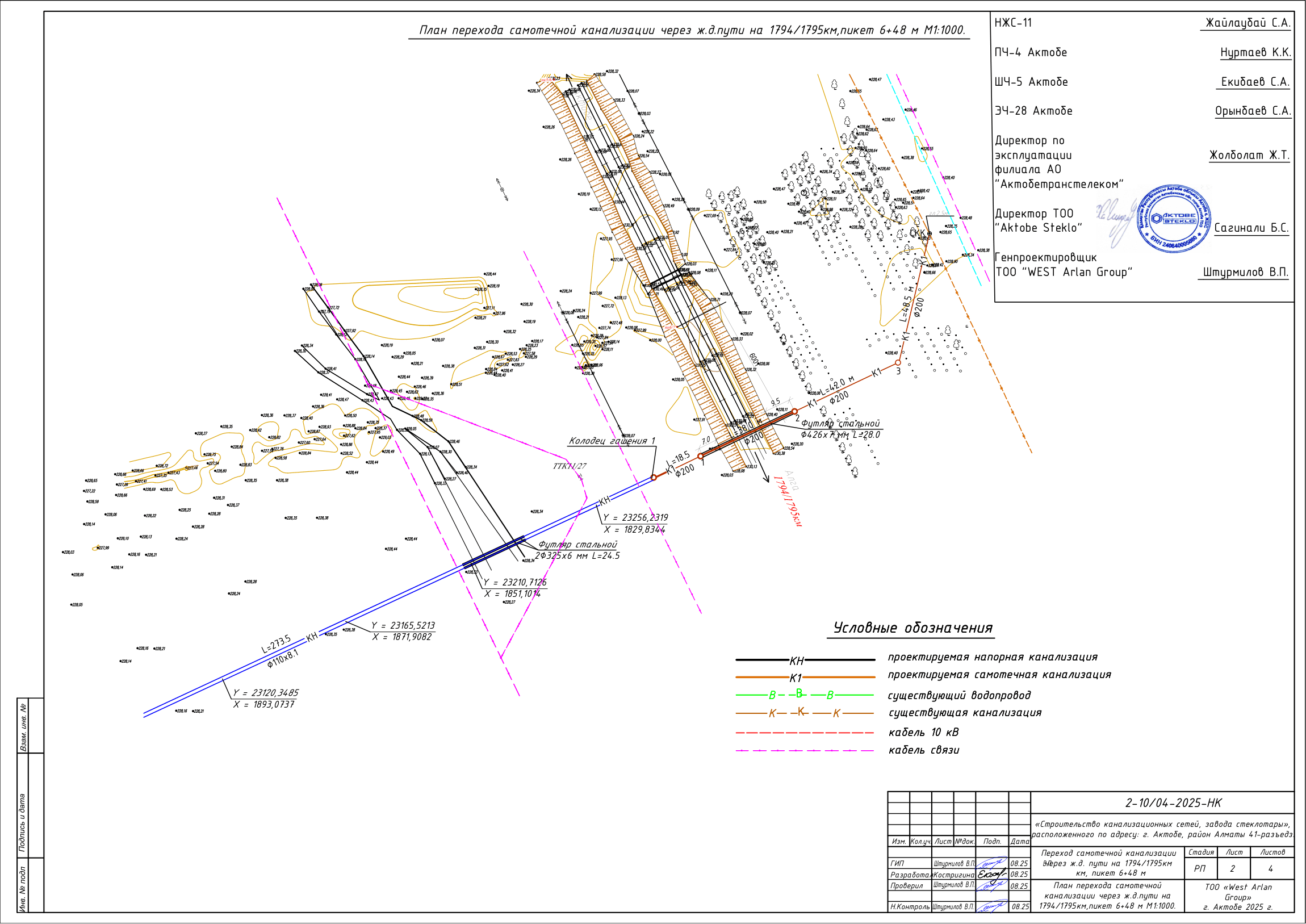The image size is (1306, 924).
Task: Click the red dashed 10 кВ cable symbol
Action: pos(805,733)
